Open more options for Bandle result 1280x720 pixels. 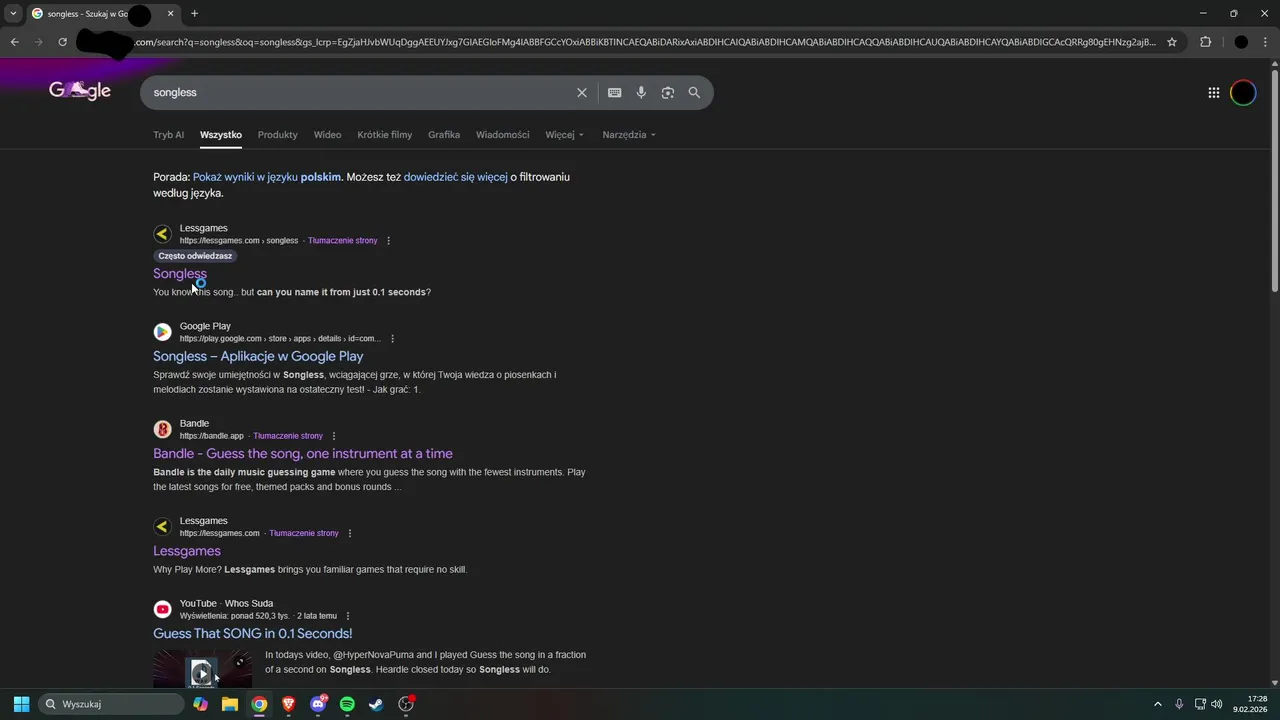[x=334, y=436]
